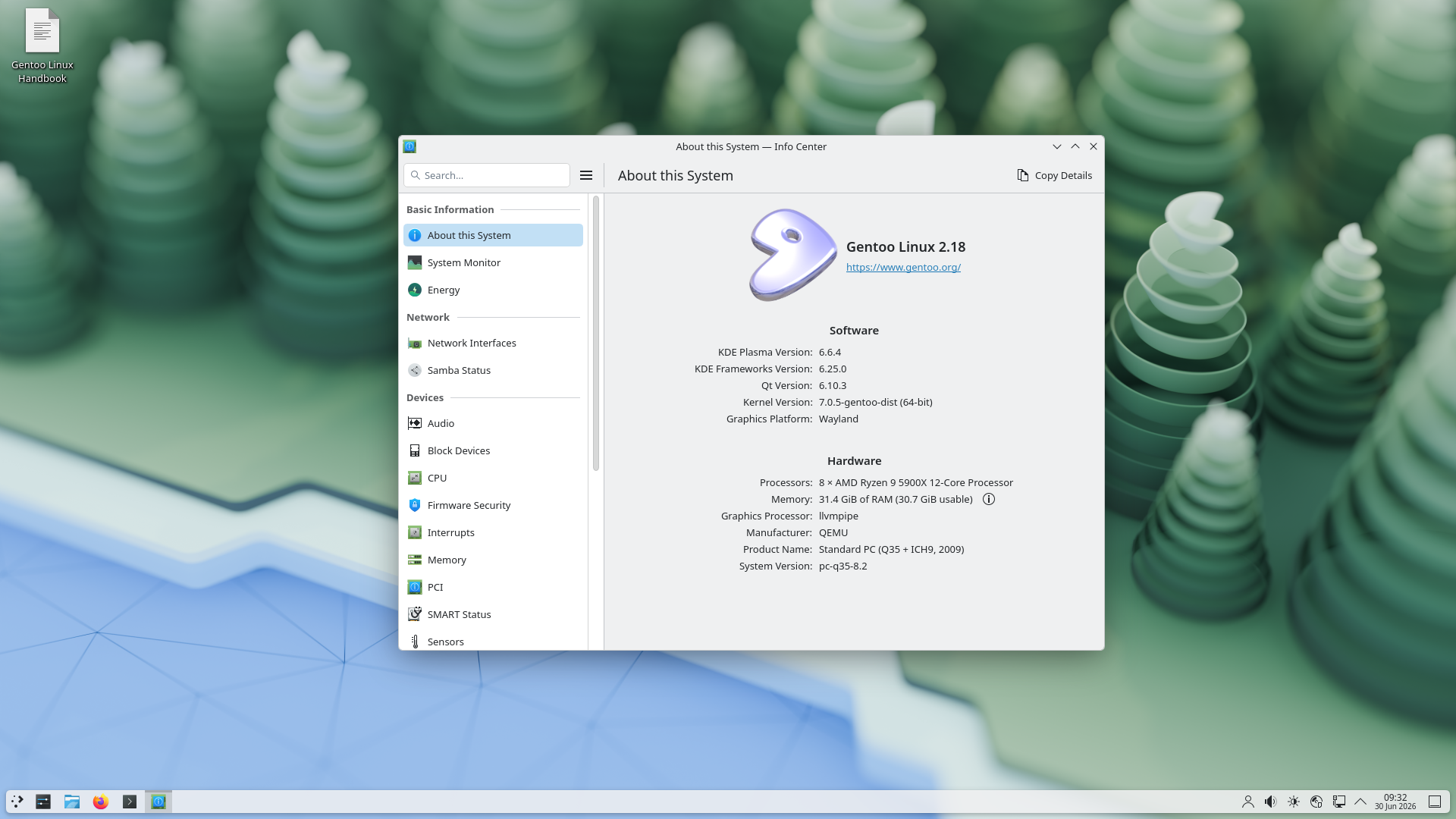Open the Dolphin file manager taskbar icon

click(x=72, y=802)
